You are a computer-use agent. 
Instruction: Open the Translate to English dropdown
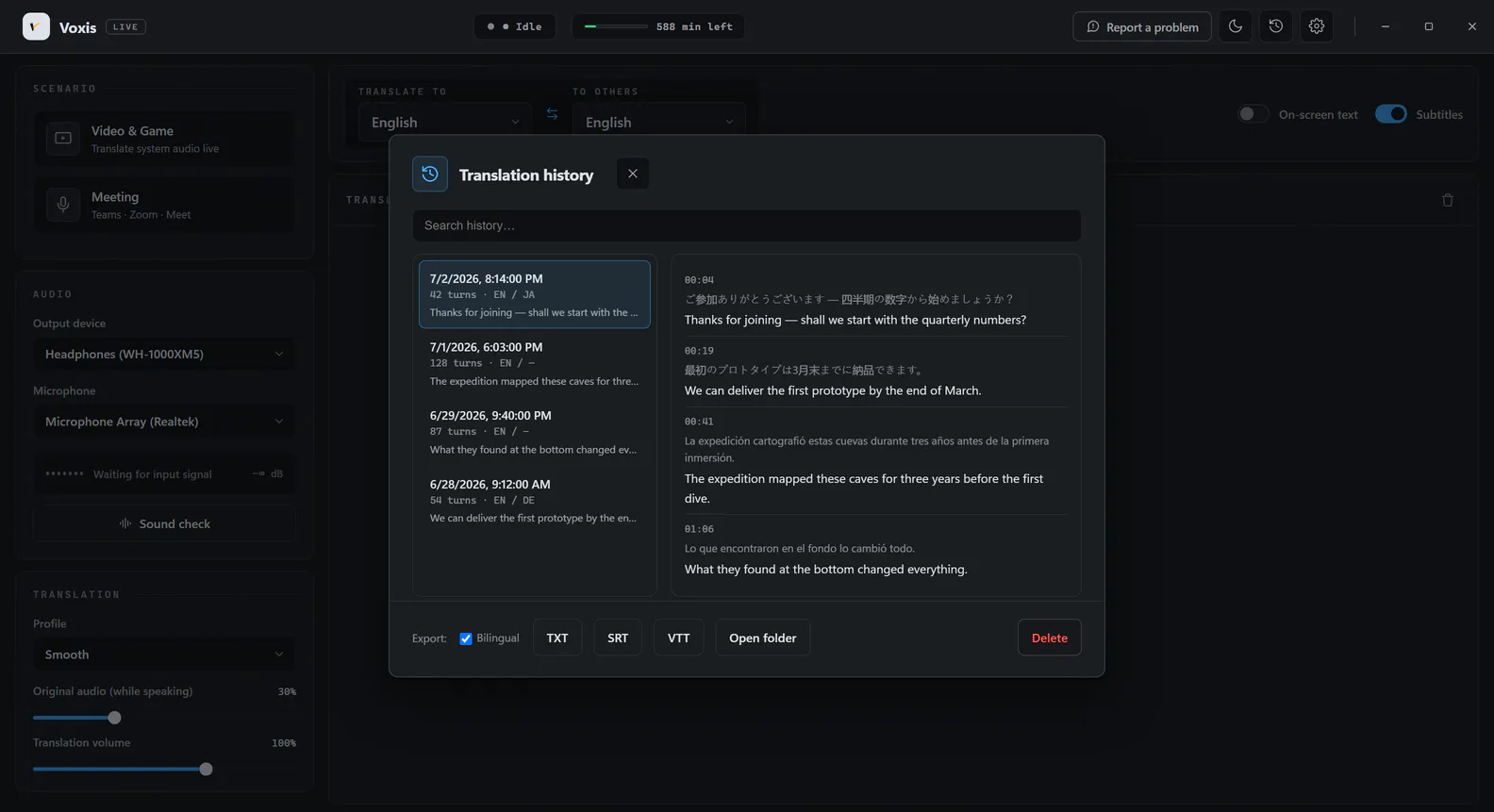click(x=445, y=123)
